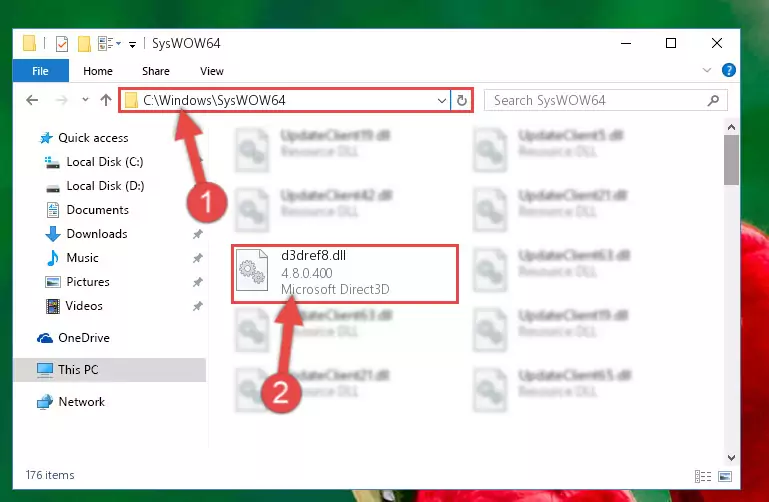Click the Music note icon in sidebar
Image resolution: width=769 pixels, height=502 pixels.
click(52, 258)
